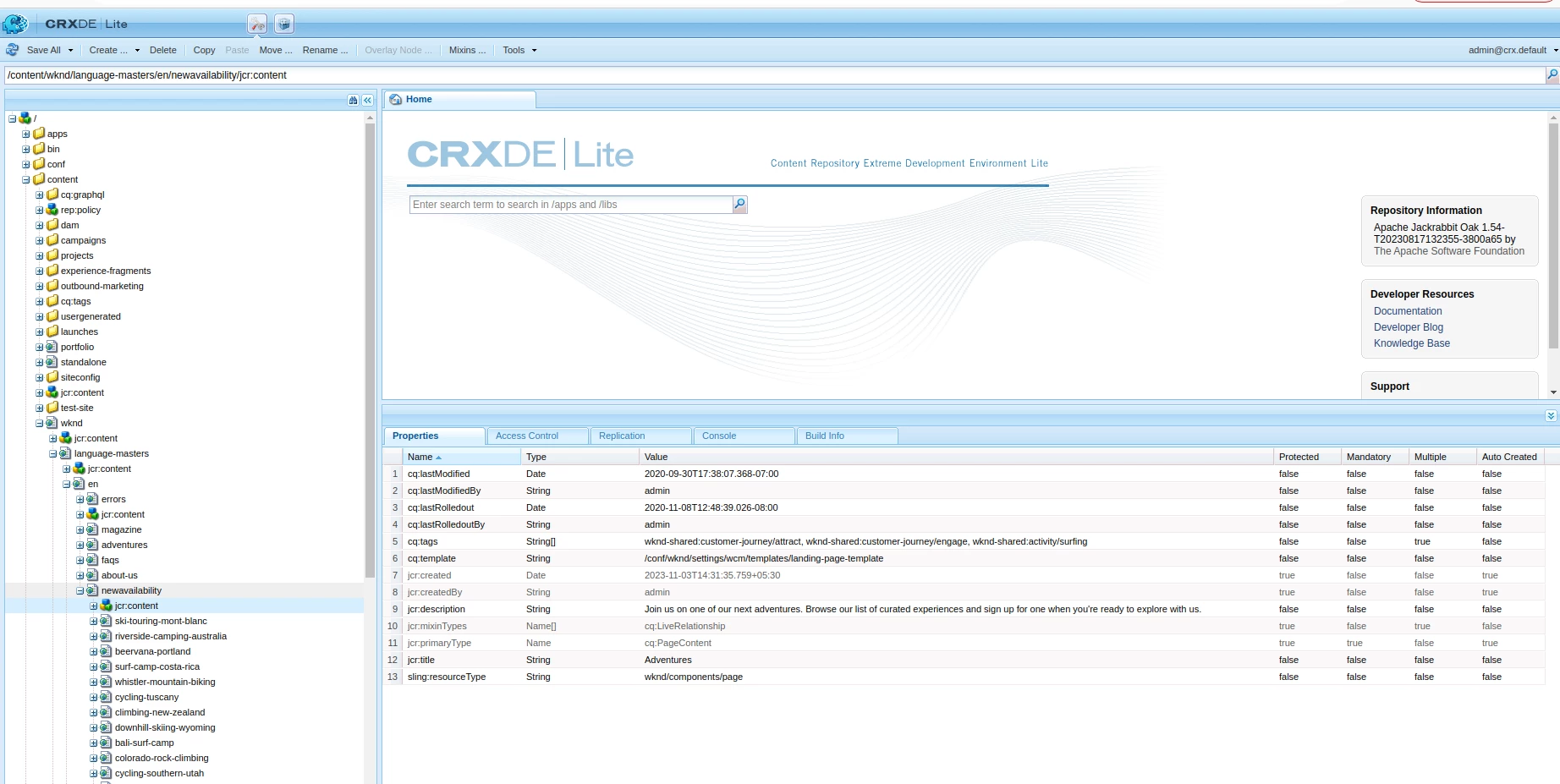Viewport: 1560px width, 784px height.
Task: Click the Value column header
Action: click(x=956, y=457)
